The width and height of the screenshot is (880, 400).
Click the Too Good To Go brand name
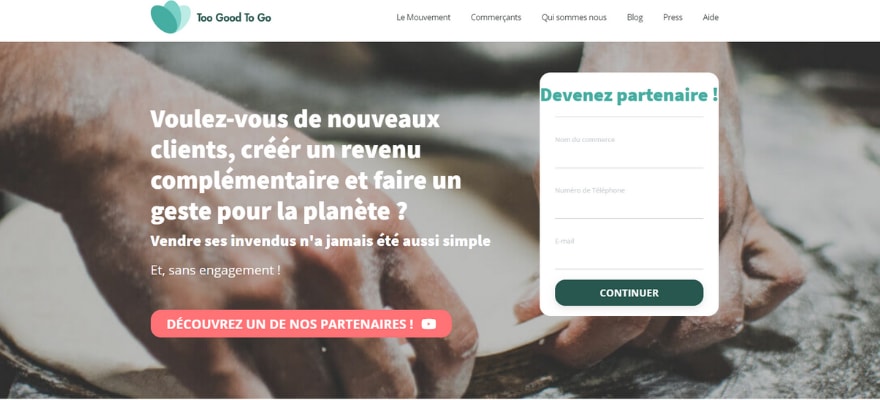233,17
